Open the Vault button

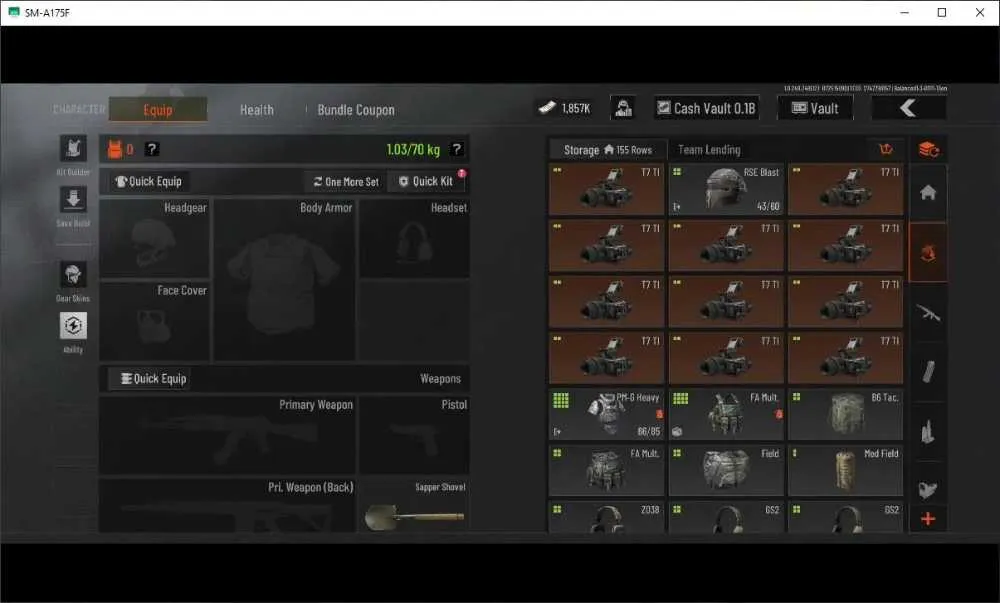815,108
